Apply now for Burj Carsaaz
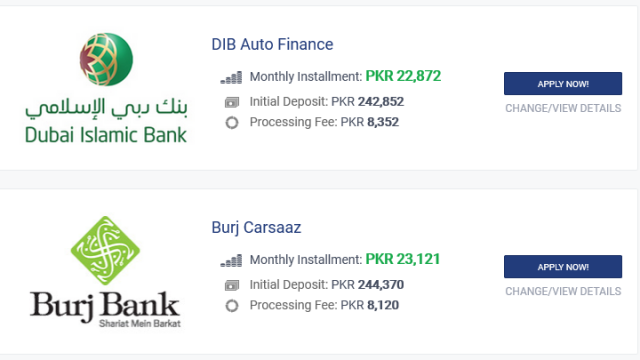The height and width of the screenshot is (360, 640). [x=563, y=267]
